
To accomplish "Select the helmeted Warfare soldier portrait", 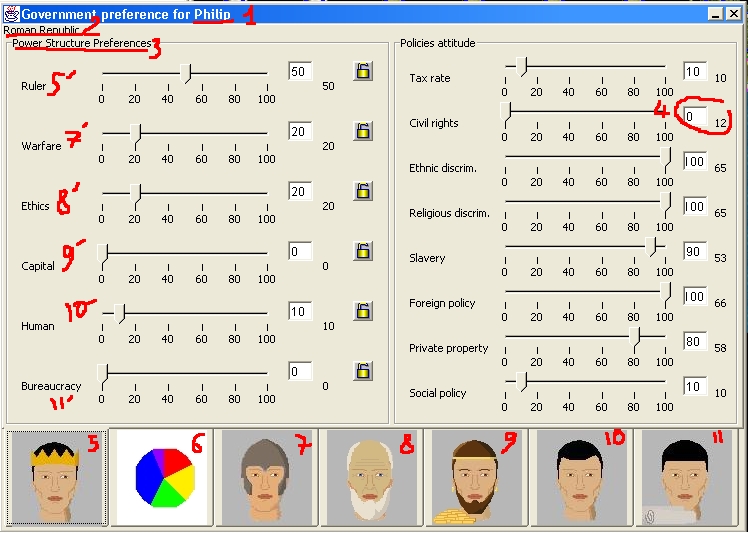I will point(266,478).
